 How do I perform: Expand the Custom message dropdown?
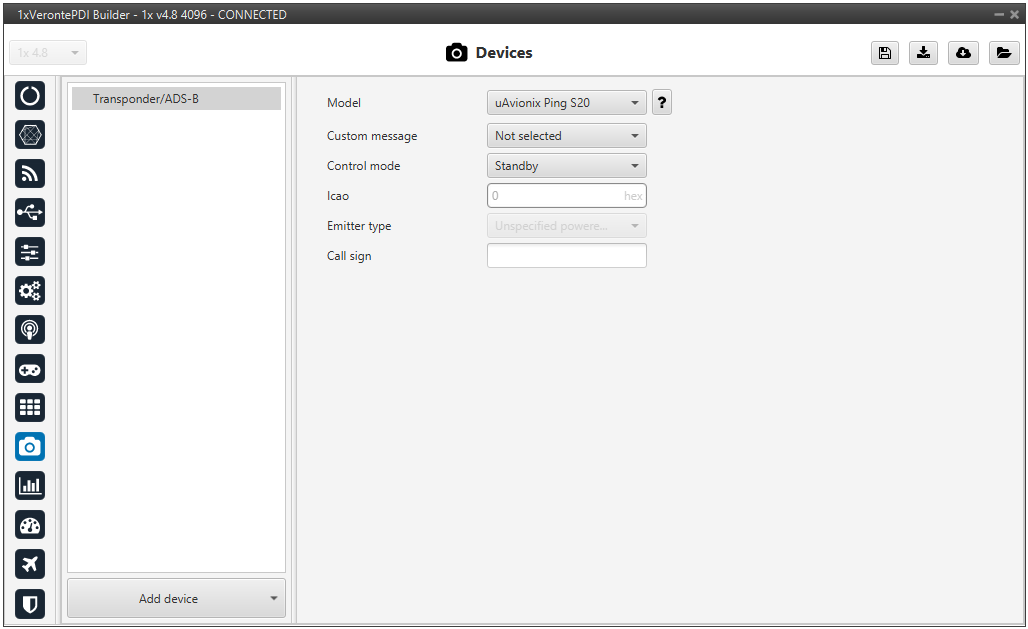566,136
